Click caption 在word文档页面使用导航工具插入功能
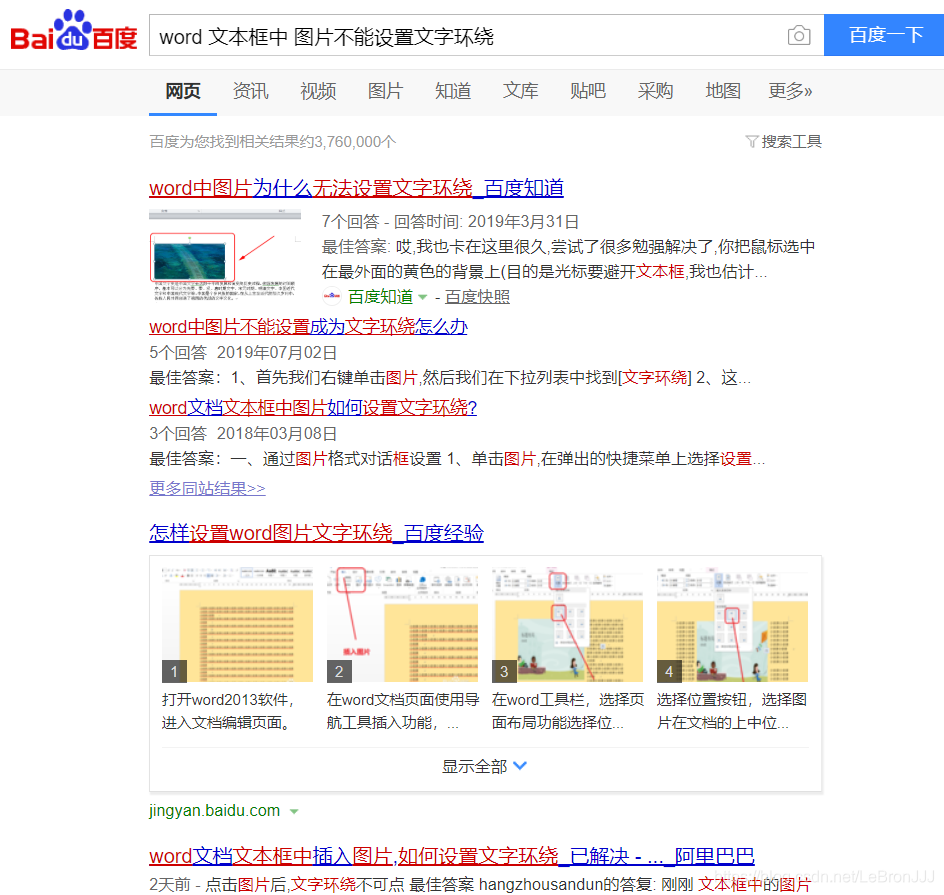Image resolution: width=944 pixels, height=895 pixels. tap(403, 711)
